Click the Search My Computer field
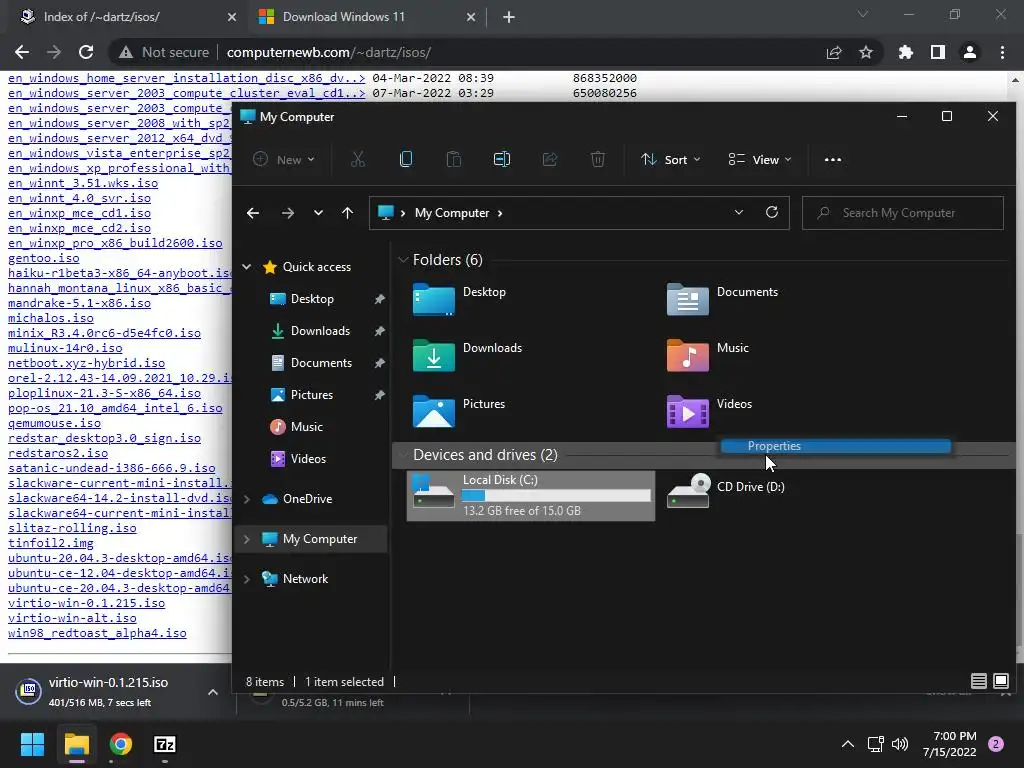This screenshot has height=768, width=1024. pyautogui.click(x=903, y=213)
